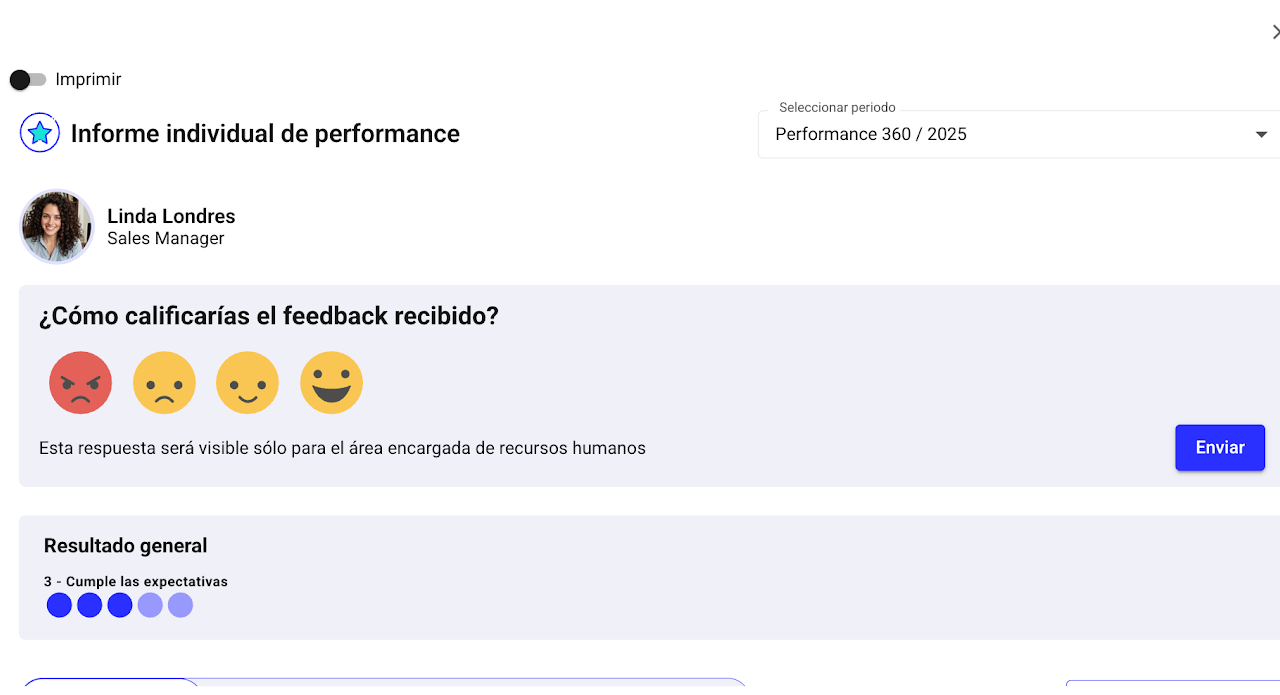Click the Imprimir label text
The image size is (1280, 695).
tap(88, 80)
